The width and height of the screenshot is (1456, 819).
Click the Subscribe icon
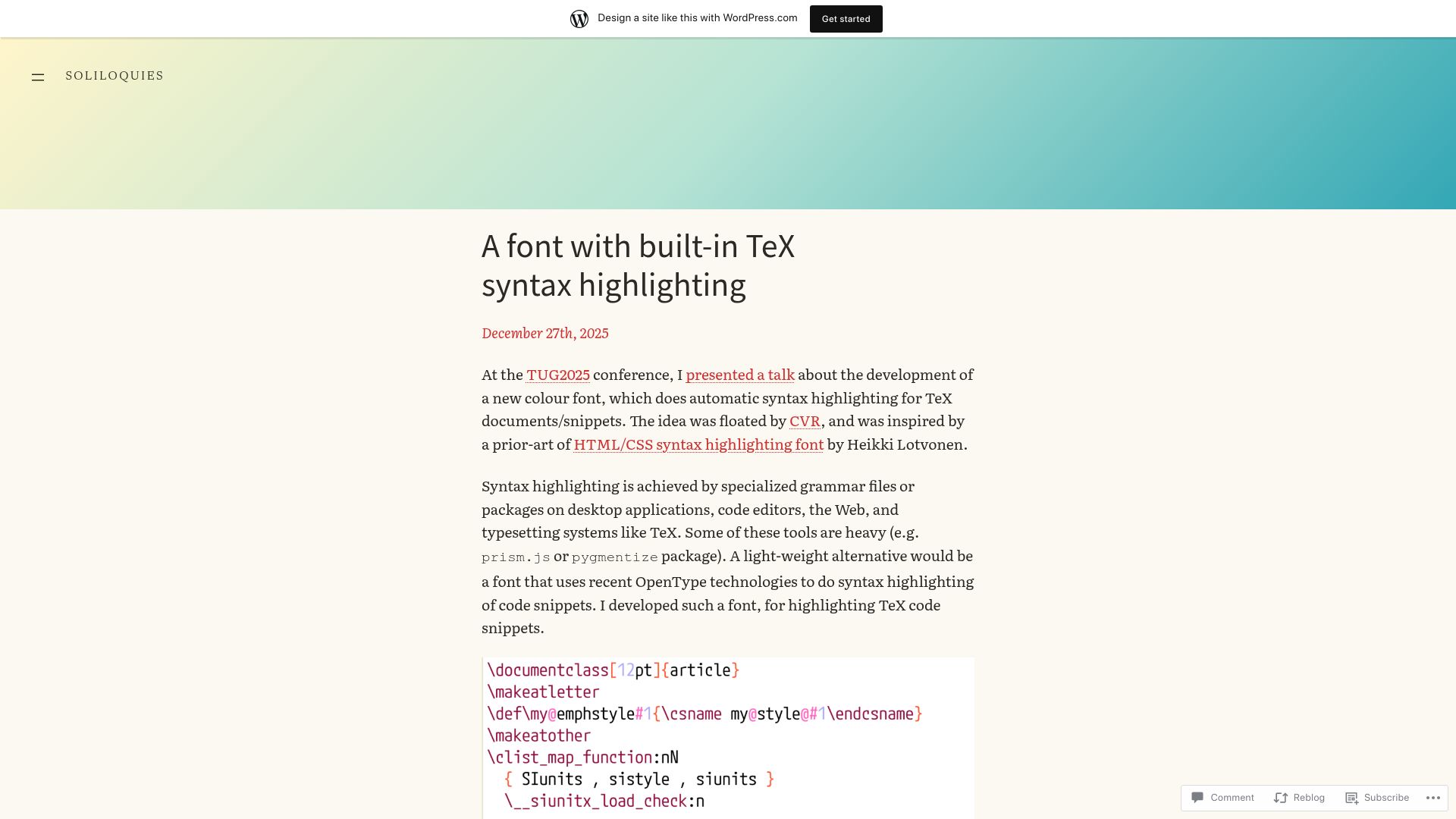(x=1351, y=798)
